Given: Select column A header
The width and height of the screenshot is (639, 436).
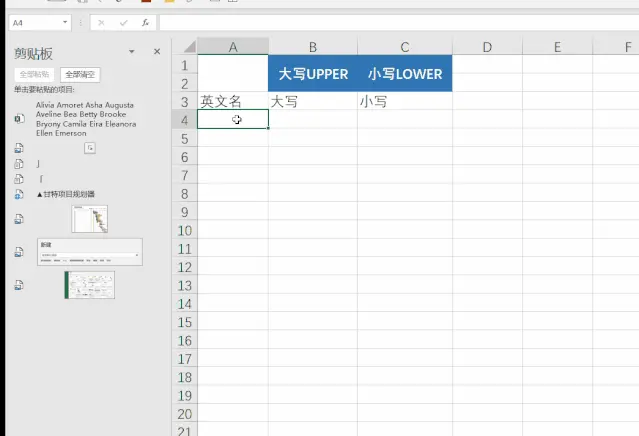Looking at the screenshot, I should pos(233,47).
